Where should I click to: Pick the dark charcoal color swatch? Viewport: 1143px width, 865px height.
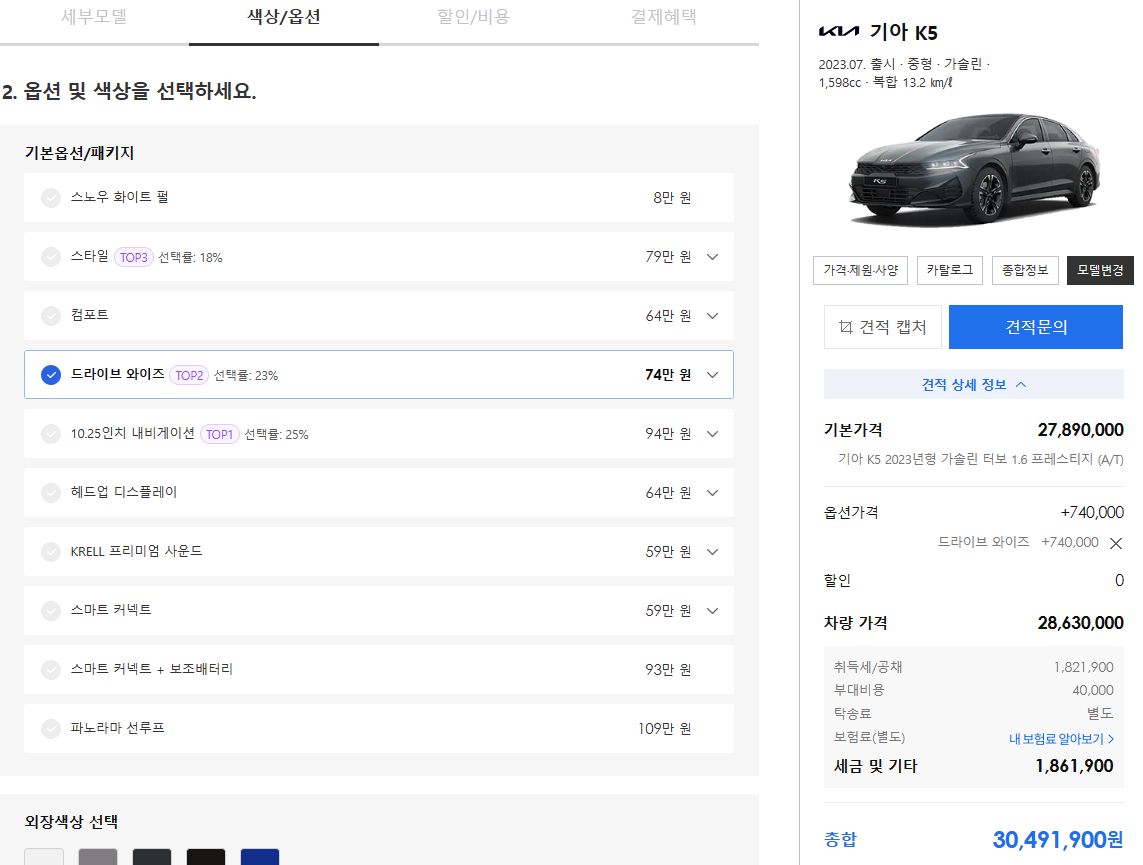[152, 857]
